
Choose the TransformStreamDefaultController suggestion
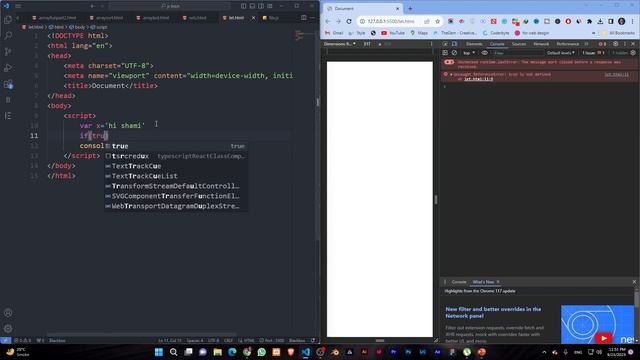[176, 186]
